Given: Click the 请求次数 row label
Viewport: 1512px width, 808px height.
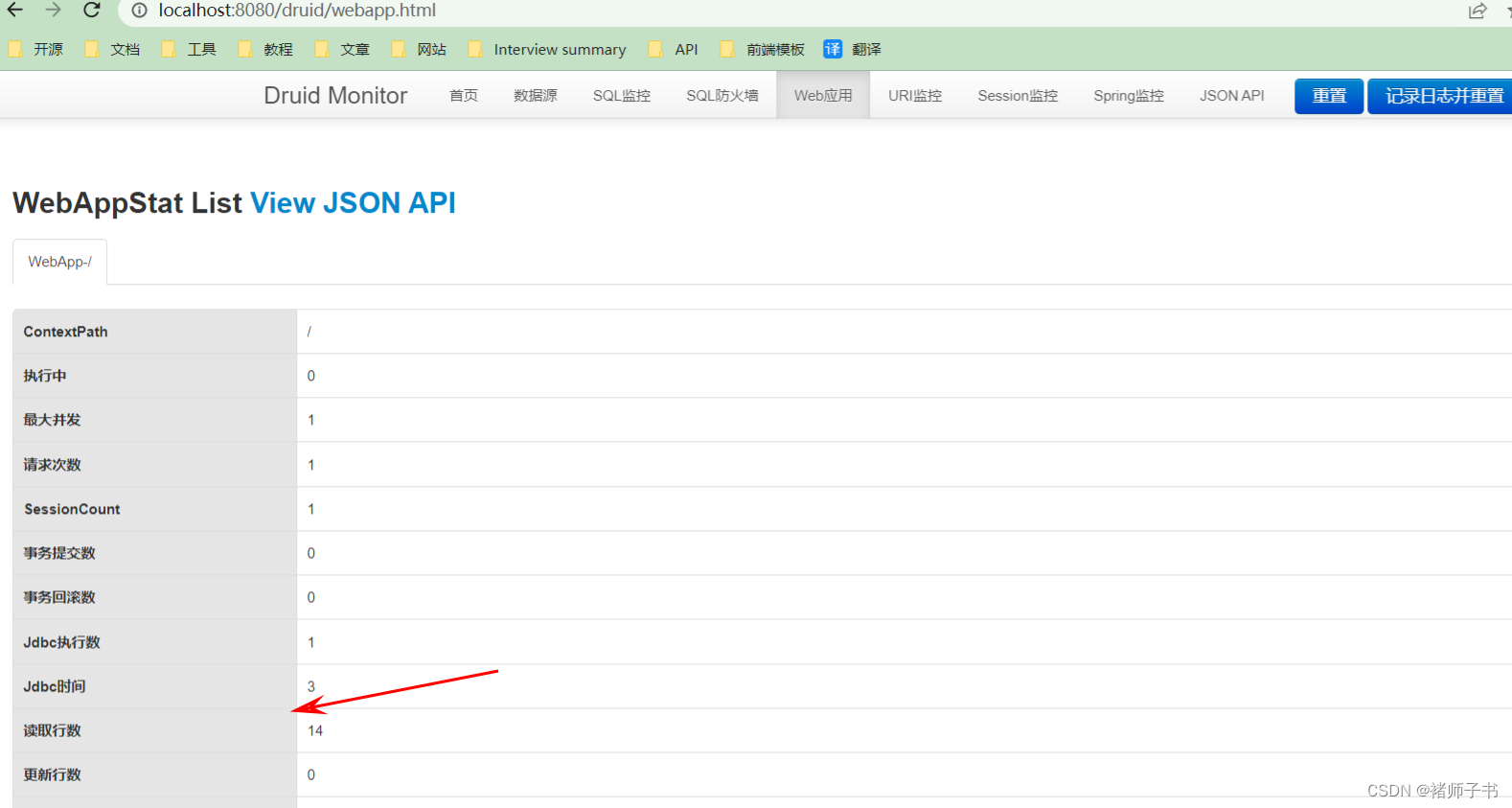Looking at the screenshot, I should (x=53, y=465).
